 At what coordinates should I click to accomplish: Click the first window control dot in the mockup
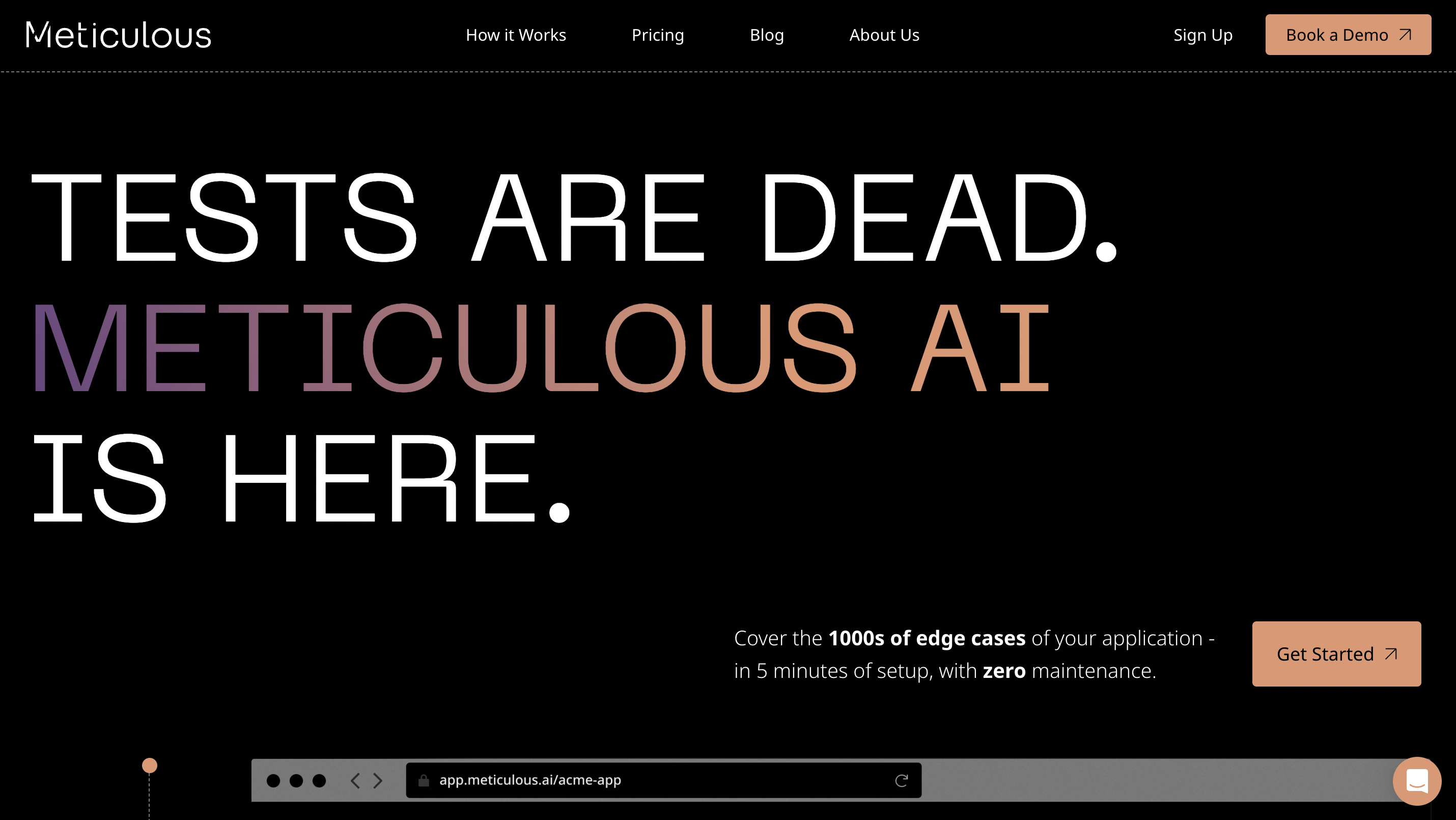click(275, 780)
